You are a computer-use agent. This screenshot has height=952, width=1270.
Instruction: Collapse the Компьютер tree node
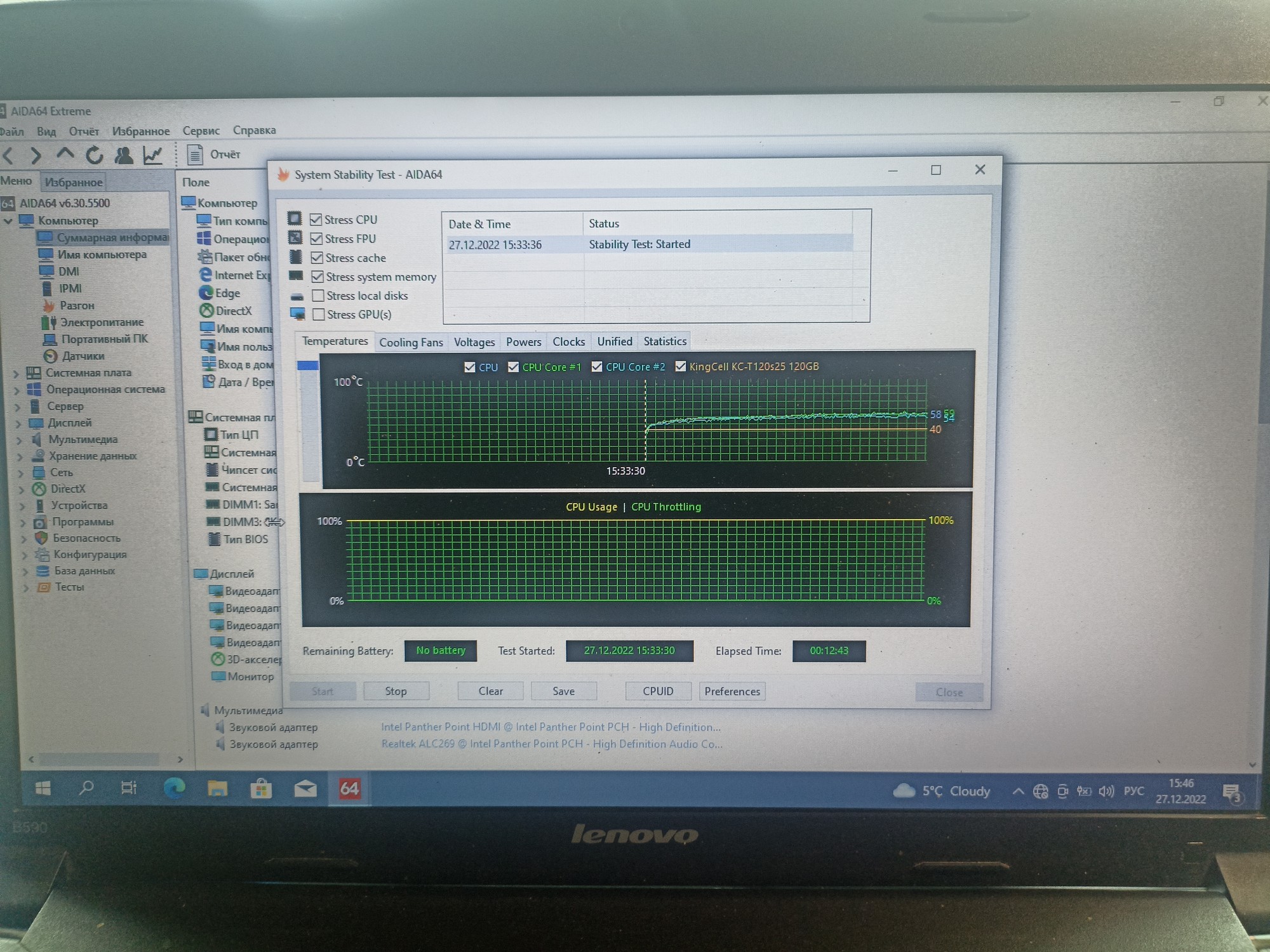8,221
